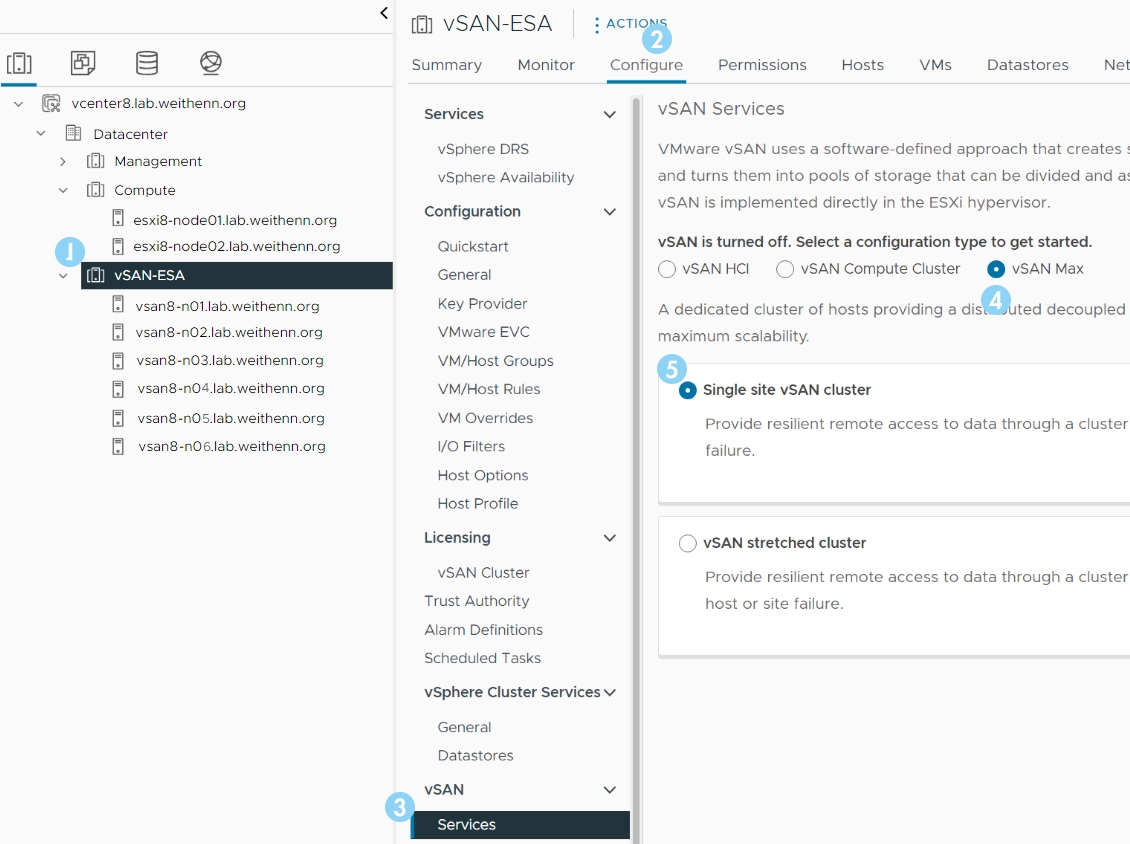Screen dimensions: 1130x844
Task: Collapse the vcenter8.lab.weithenn.org tree node
Action: tap(19, 104)
